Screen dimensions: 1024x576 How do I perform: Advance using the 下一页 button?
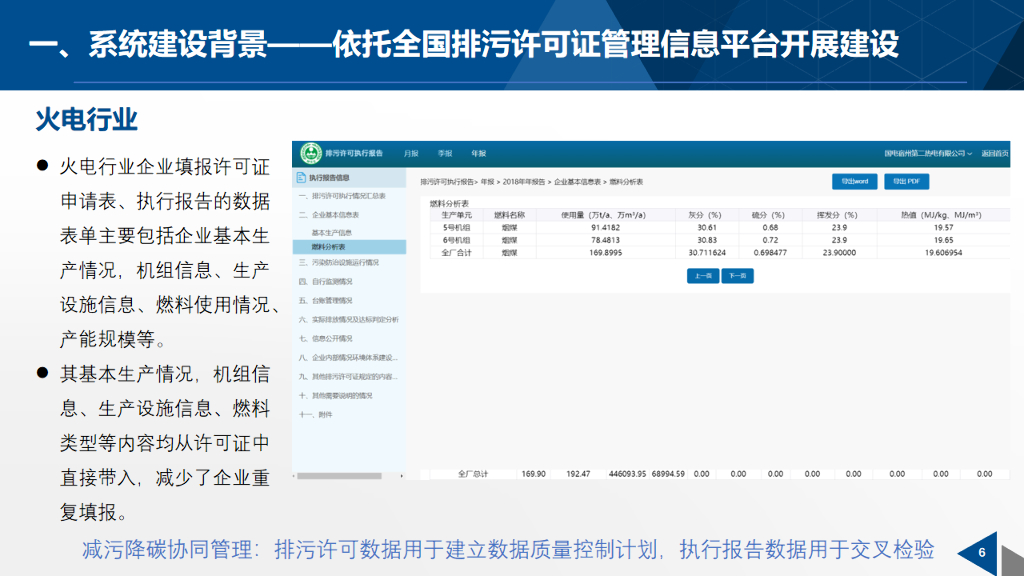pos(737,275)
